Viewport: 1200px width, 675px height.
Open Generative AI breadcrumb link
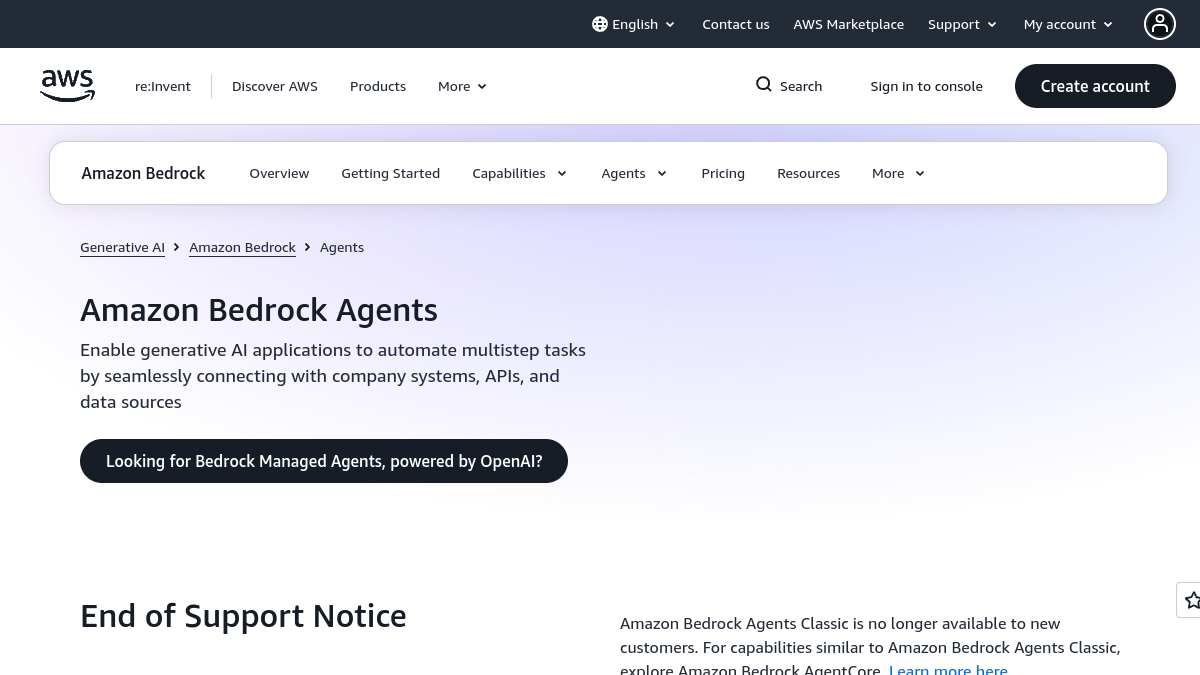(x=122, y=247)
